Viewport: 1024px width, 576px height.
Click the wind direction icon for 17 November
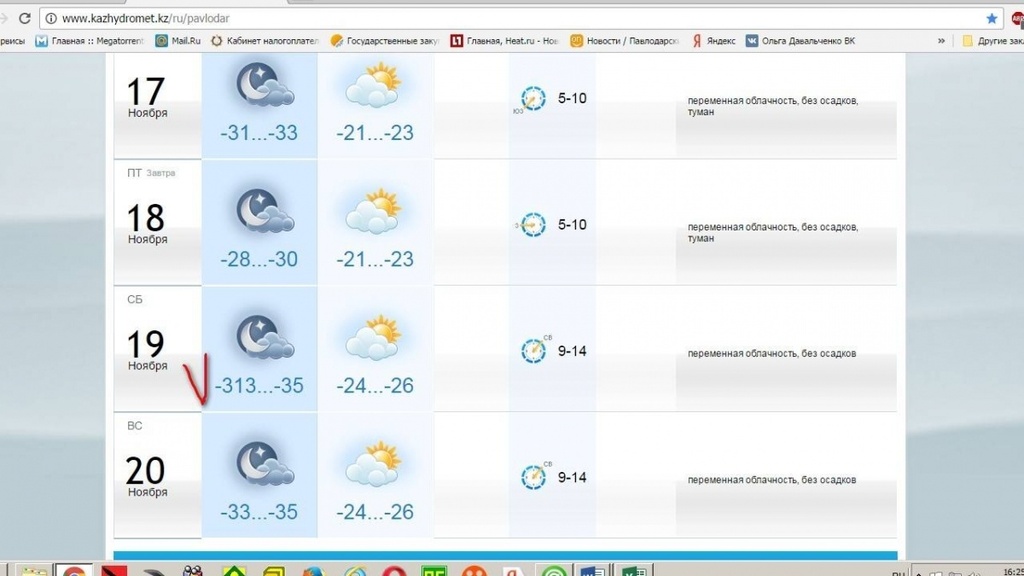pos(534,98)
